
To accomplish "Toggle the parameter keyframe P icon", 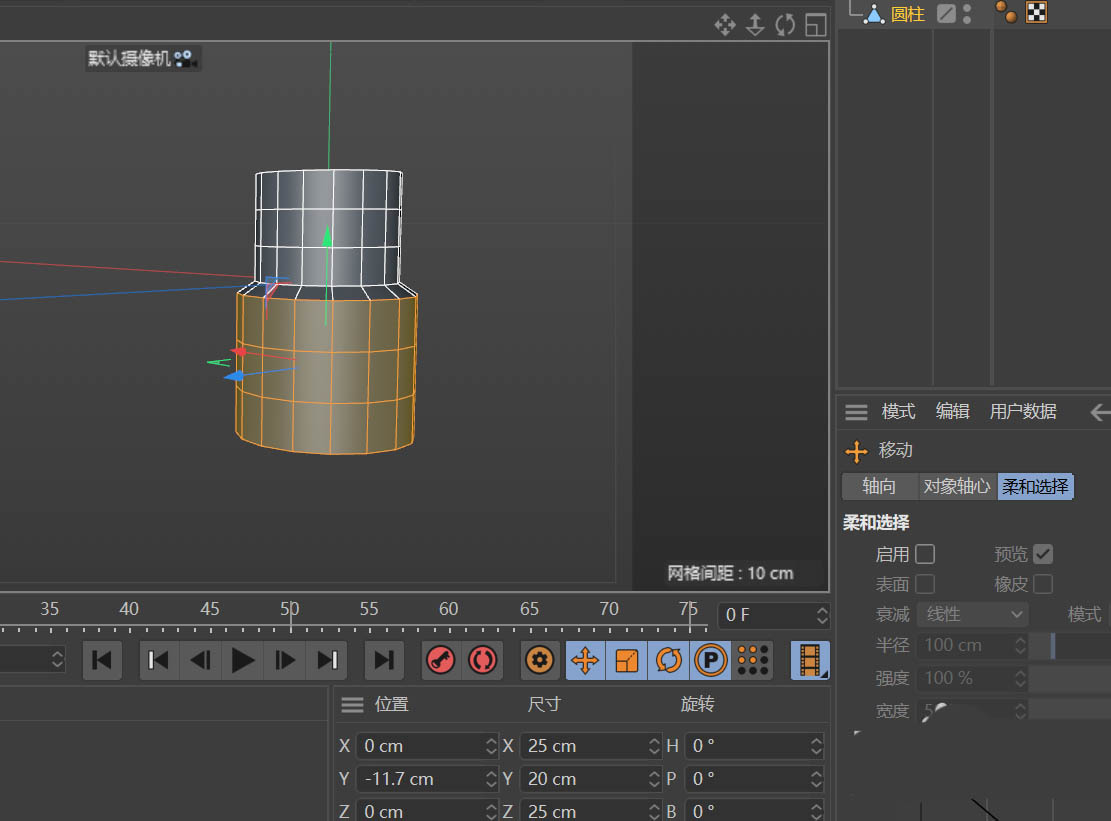I will tap(710, 660).
